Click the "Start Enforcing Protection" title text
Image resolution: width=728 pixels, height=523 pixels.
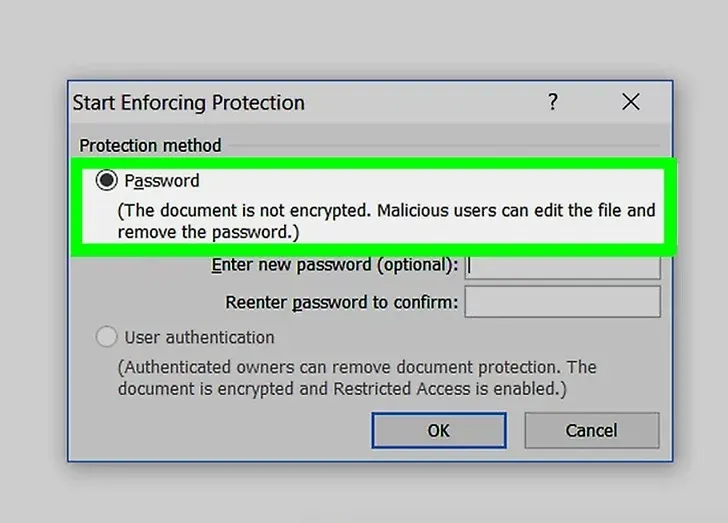(188, 103)
